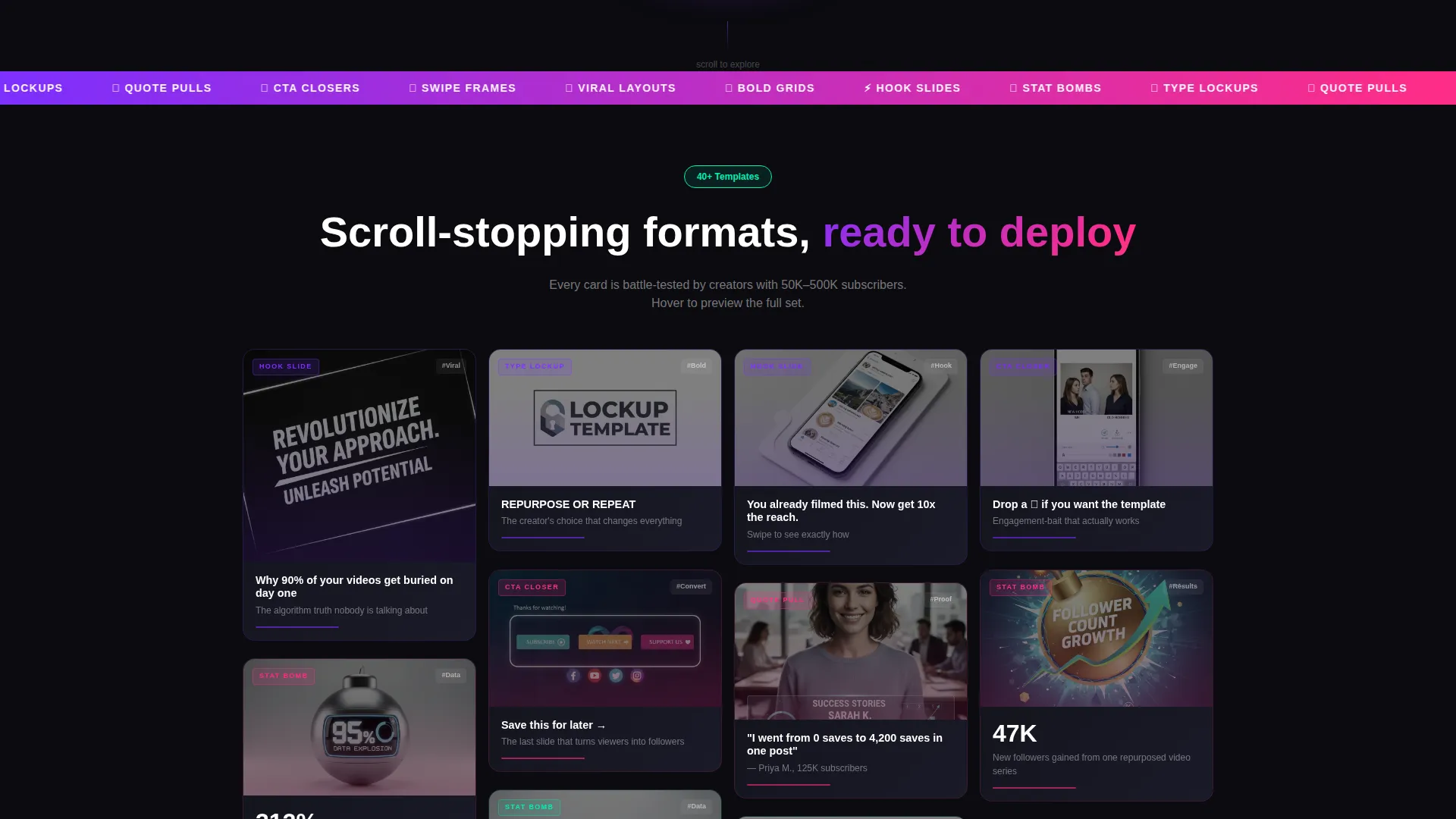Click 'Engagement-bait that actually works'
This screenshot has width=1456, height=819.
point(1065,521)
